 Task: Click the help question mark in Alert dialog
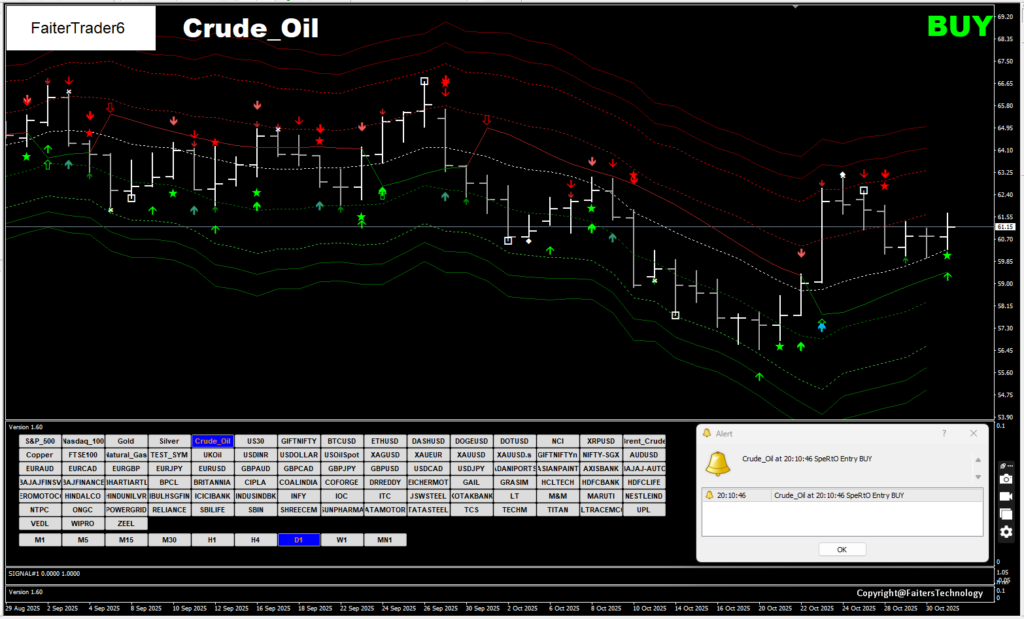(x=944, y=433)
